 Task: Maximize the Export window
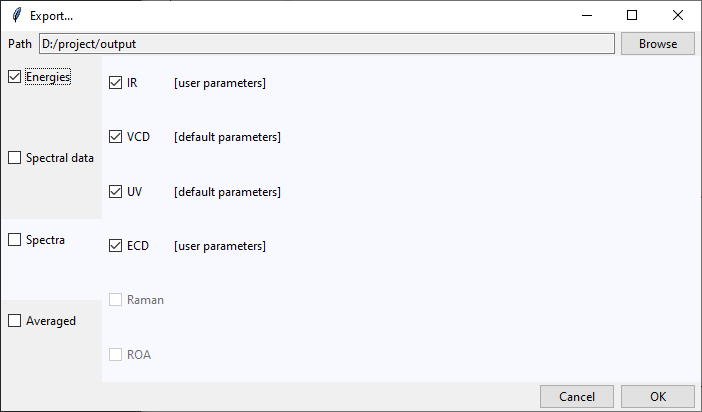click(x=632, y=15)
